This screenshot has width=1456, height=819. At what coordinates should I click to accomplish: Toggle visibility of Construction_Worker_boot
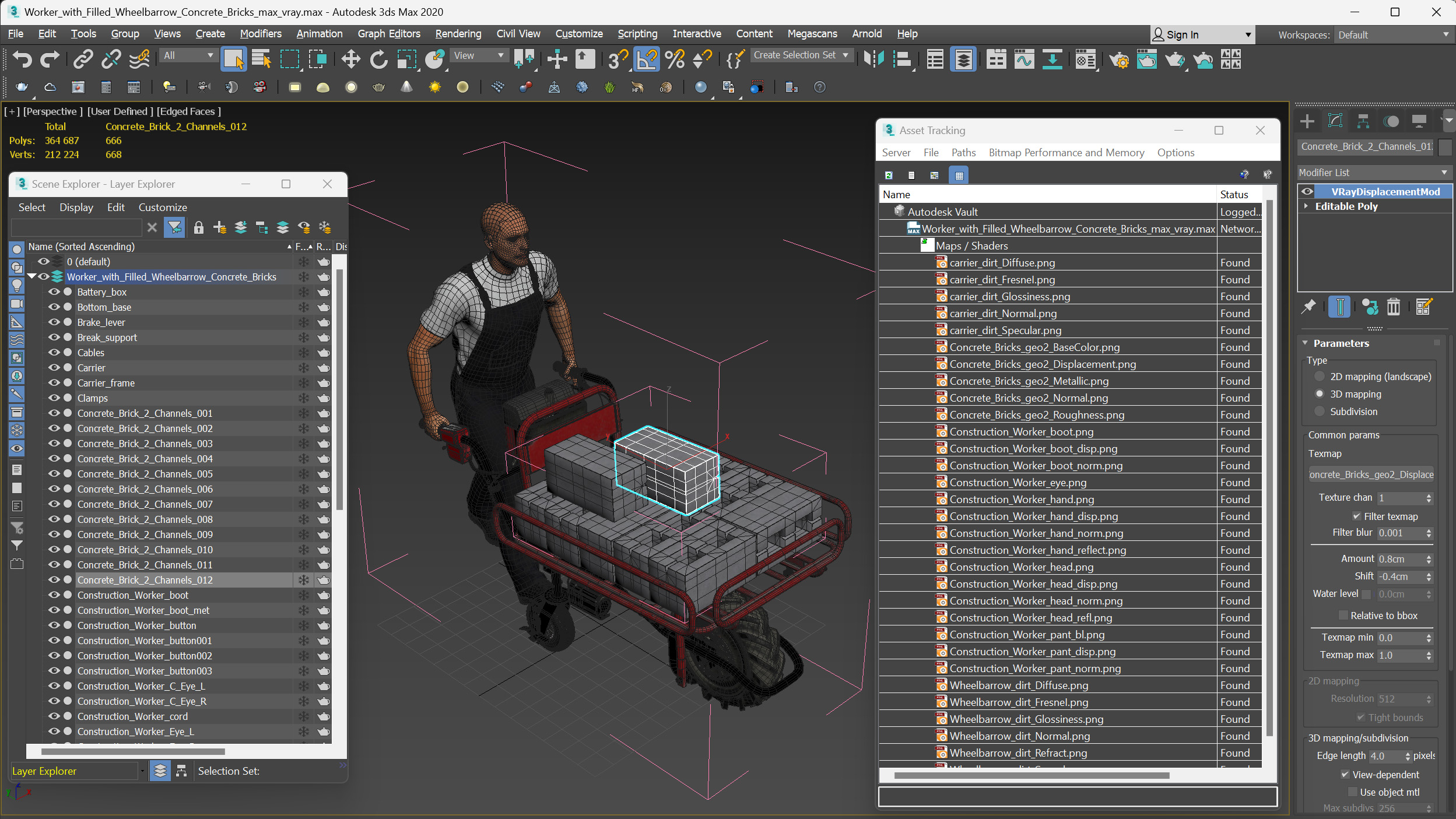(x=54, y=595)
